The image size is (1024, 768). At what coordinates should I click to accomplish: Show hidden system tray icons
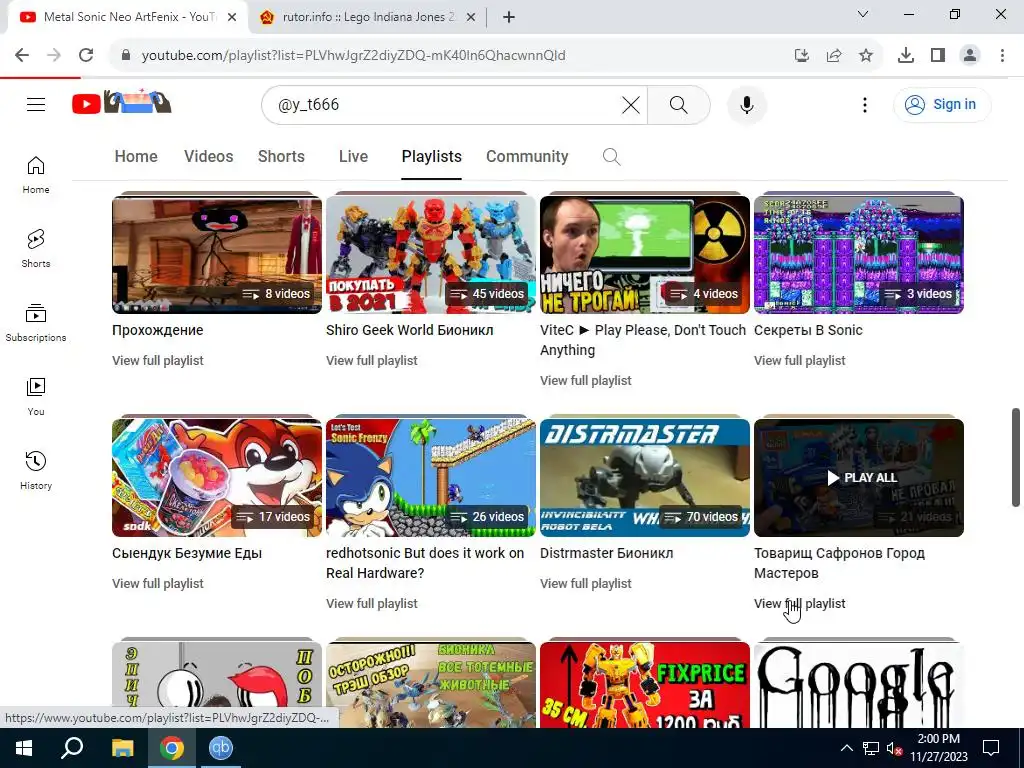pos(846,748)
